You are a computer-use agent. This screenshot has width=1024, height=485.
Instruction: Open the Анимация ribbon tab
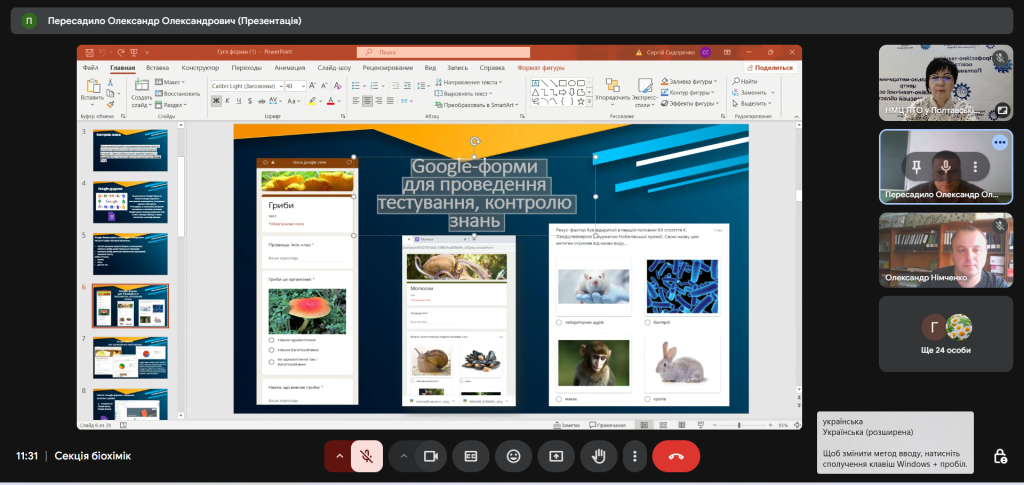point(290,68)
